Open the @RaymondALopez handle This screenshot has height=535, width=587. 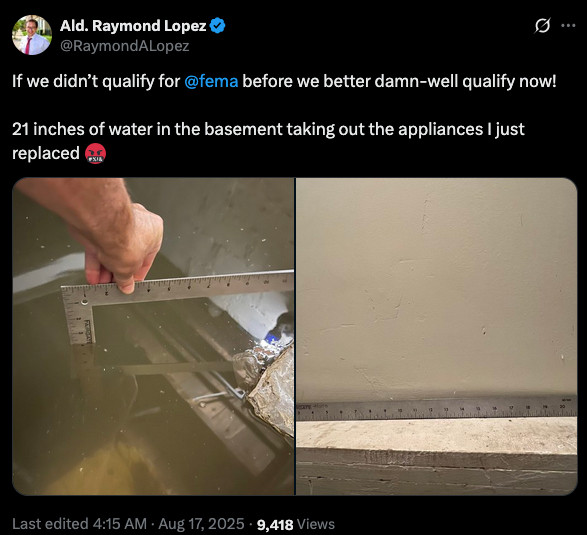coord(124,46)
